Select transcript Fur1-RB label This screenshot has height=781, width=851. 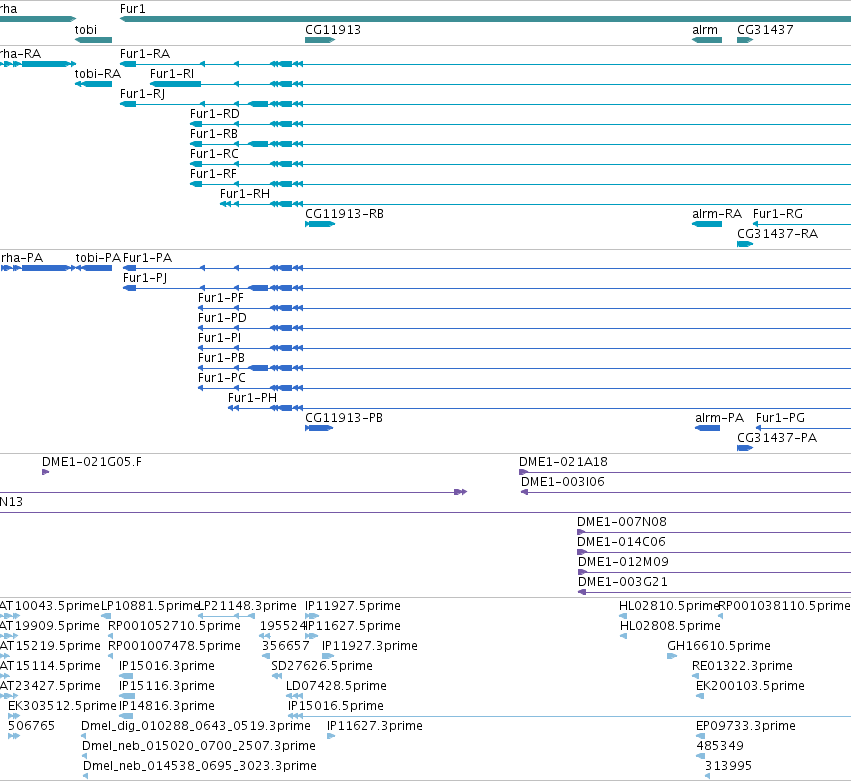214,134
